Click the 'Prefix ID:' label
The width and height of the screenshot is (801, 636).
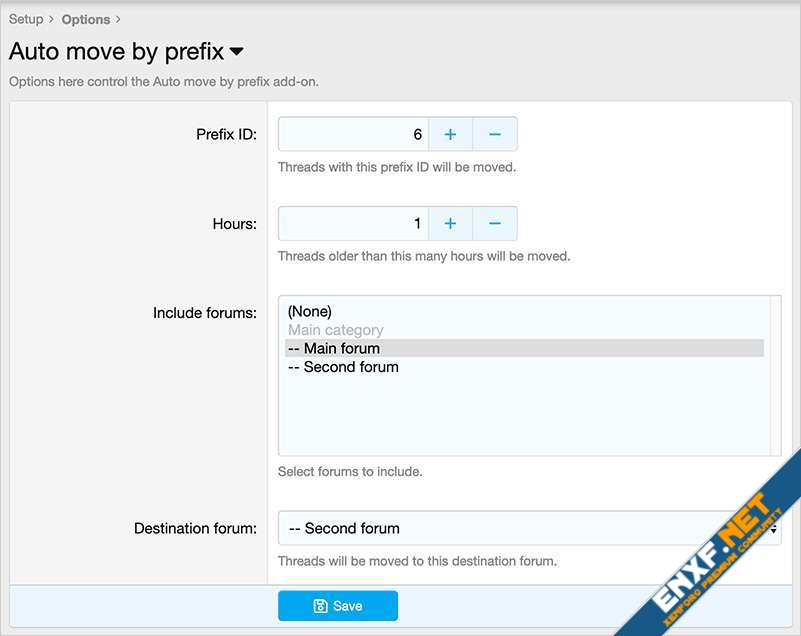[226, 134]
